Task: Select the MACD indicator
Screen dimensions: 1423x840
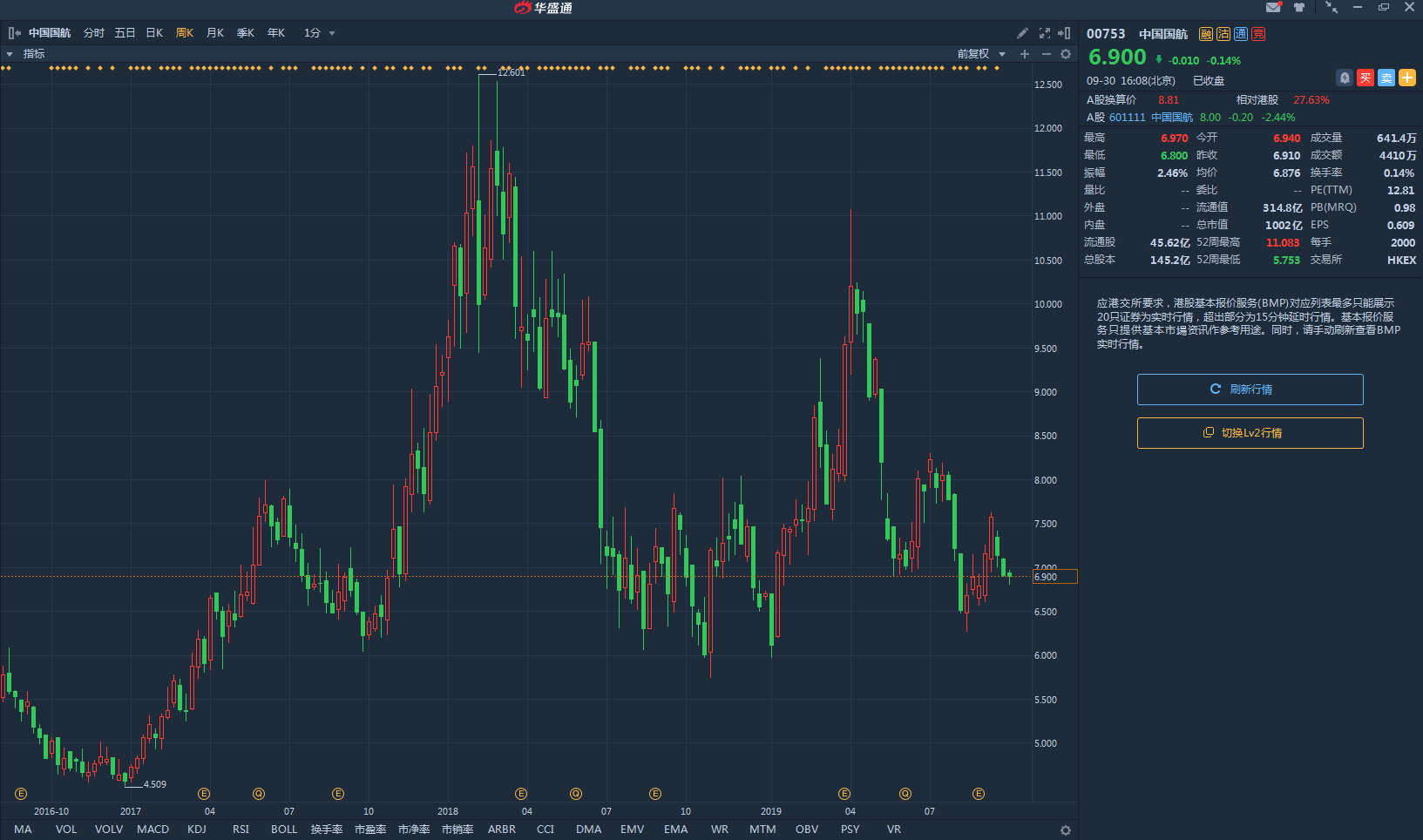Action: pos(152,829)
